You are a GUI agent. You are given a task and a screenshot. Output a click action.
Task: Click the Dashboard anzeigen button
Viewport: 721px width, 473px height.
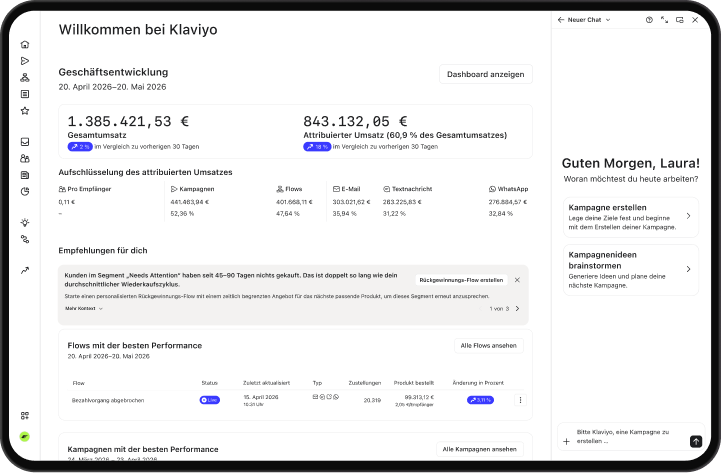[486, 74]
